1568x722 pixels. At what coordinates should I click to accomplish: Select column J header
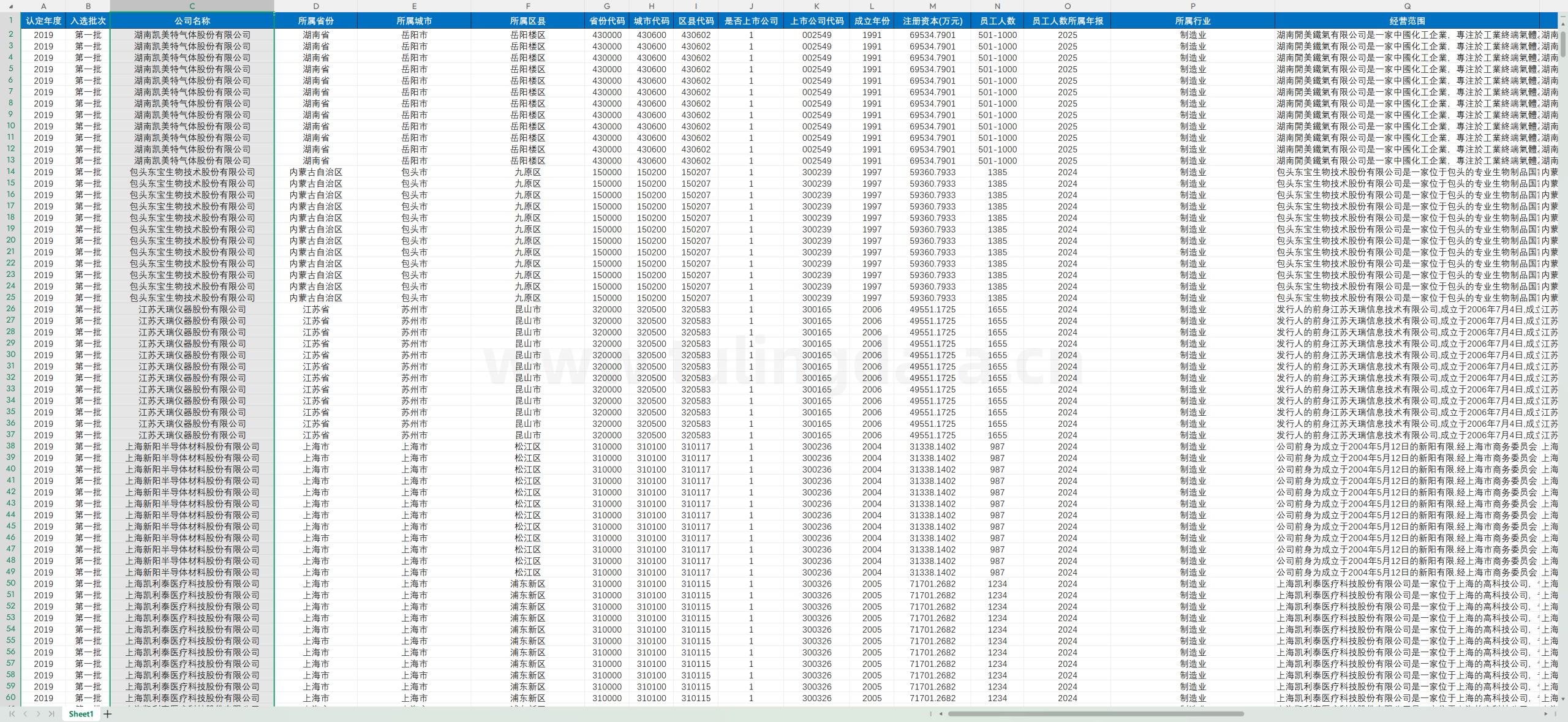point(752,6)
